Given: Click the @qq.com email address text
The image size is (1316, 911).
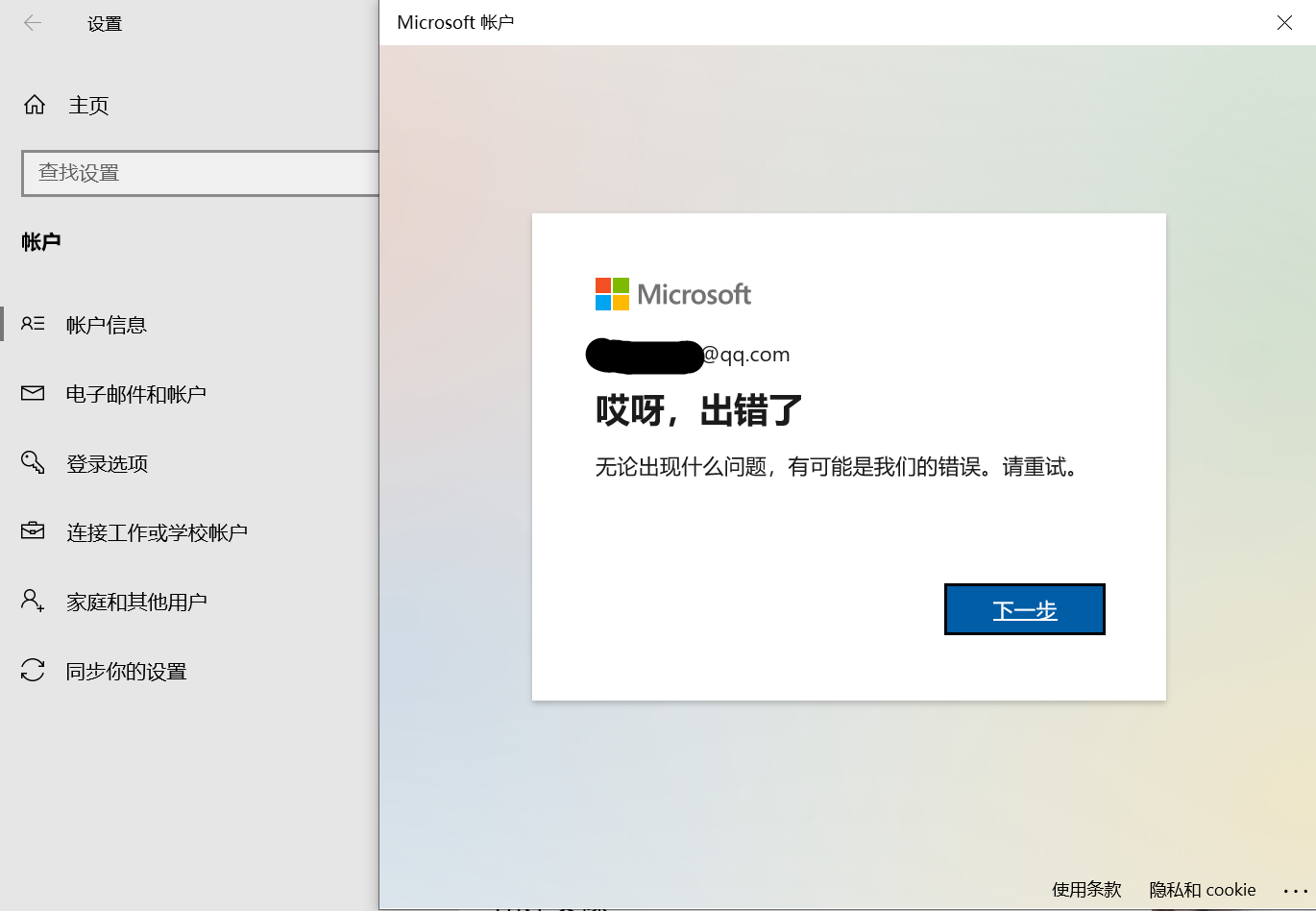Looking at the screenshot, I should pyautogui.click(x=745, y=355).
